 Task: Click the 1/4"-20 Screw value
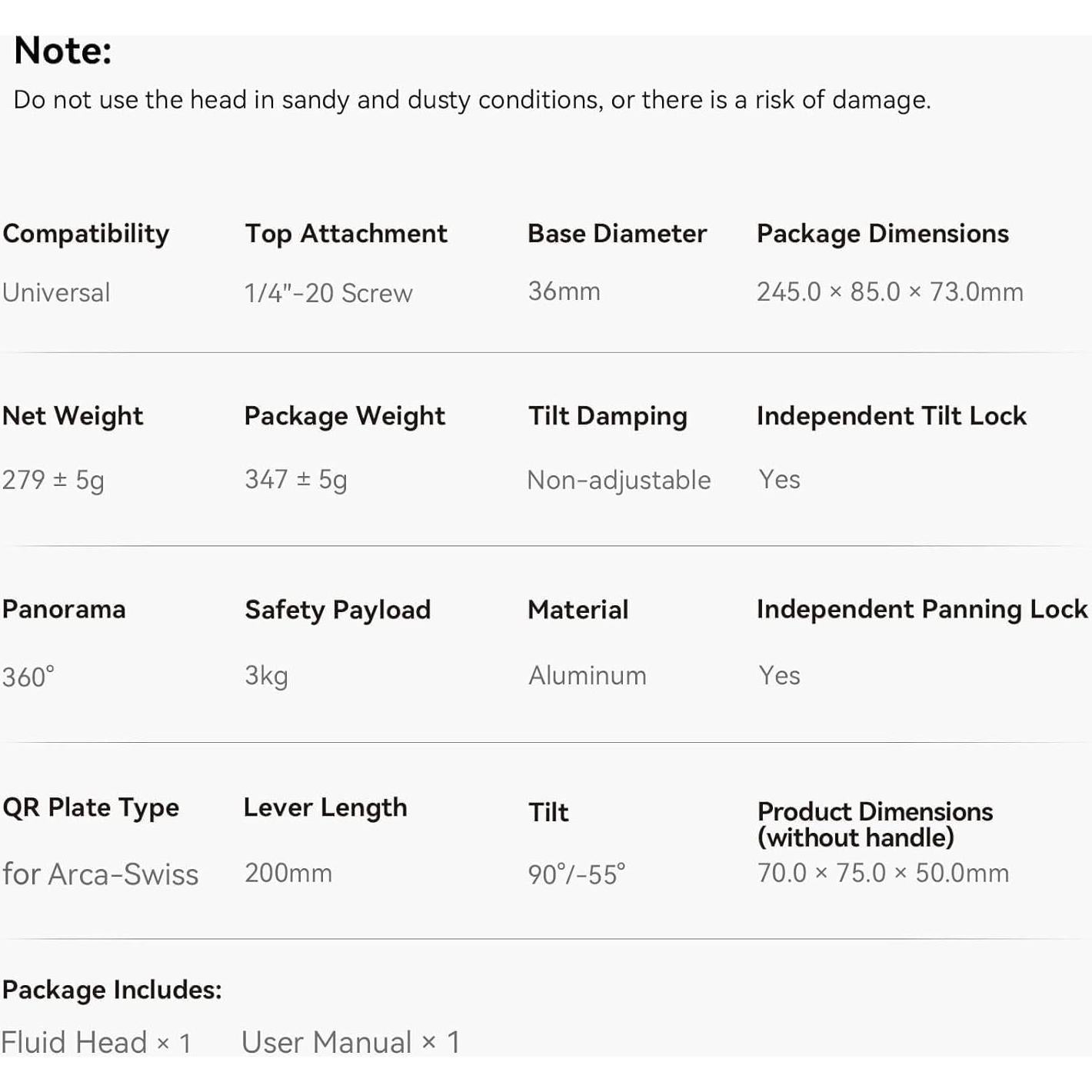click(328, 293)
